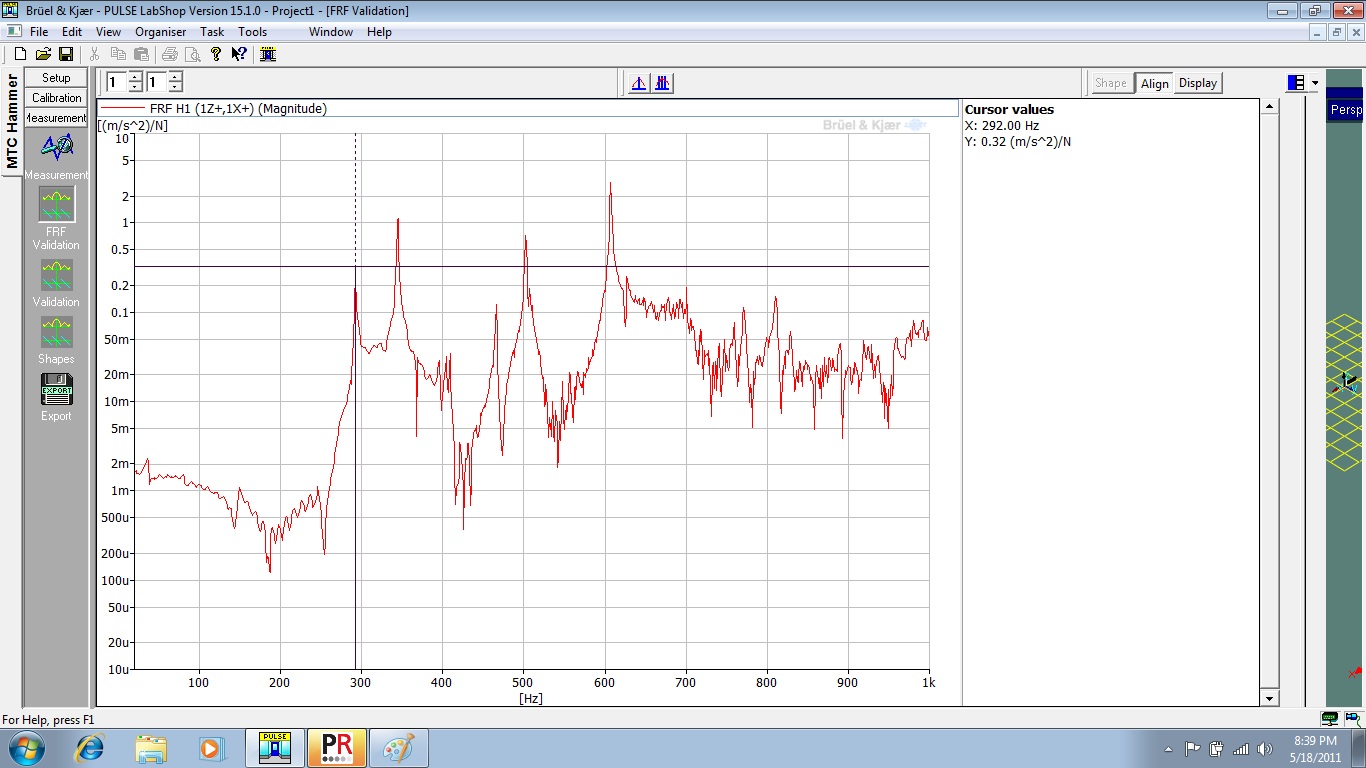Click the PULSE taskbar icon
This screenshot has height=768, width=1366.
coord(275,748)
